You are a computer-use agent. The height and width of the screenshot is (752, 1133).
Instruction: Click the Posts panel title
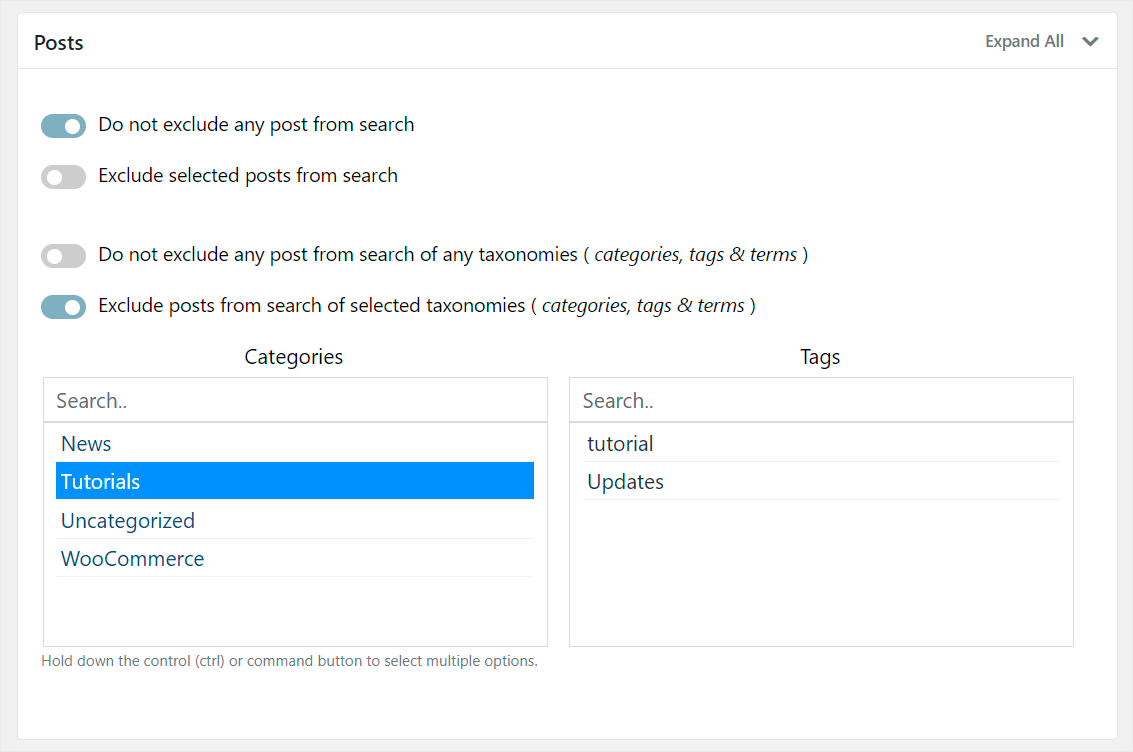click(x=58, y=42)
